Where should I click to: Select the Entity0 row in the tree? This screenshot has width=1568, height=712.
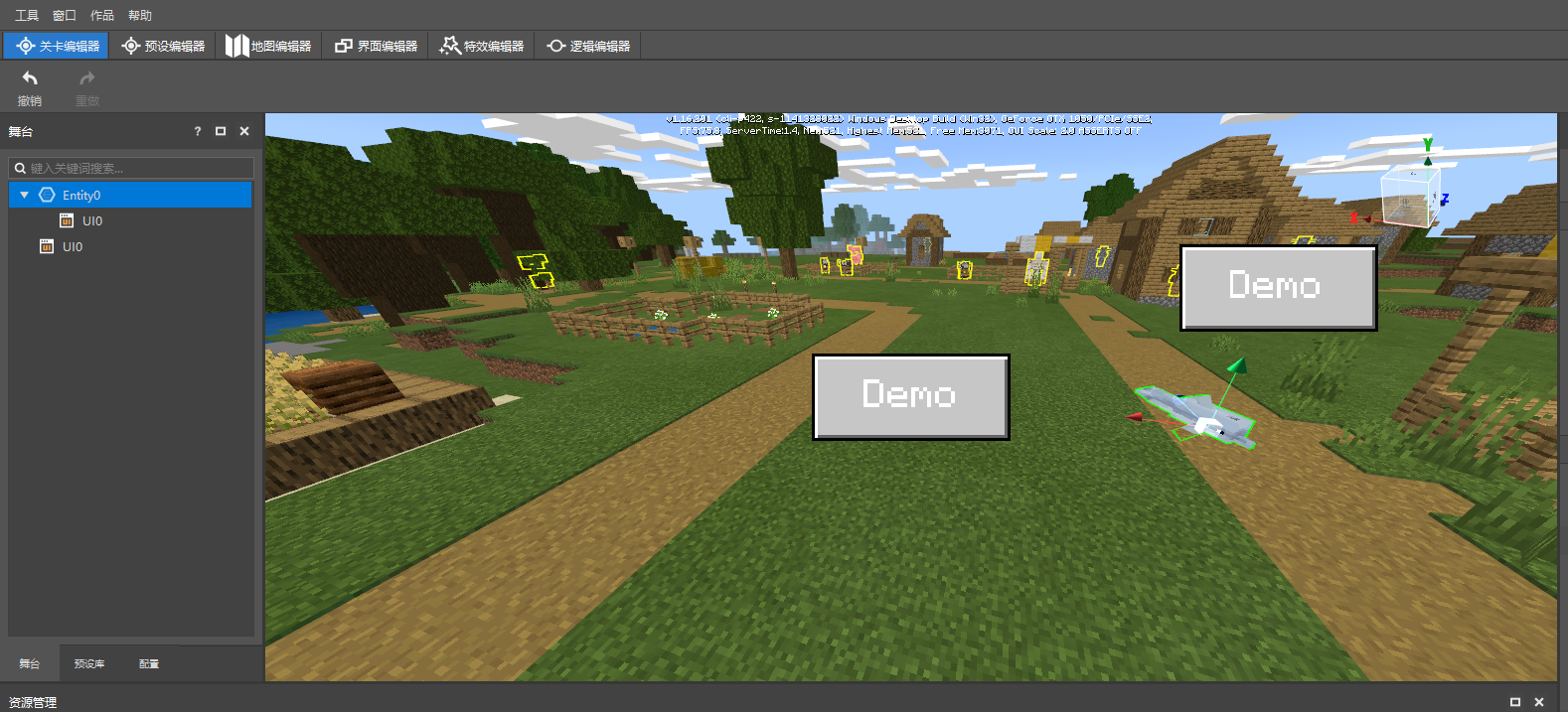coord(131,195)
